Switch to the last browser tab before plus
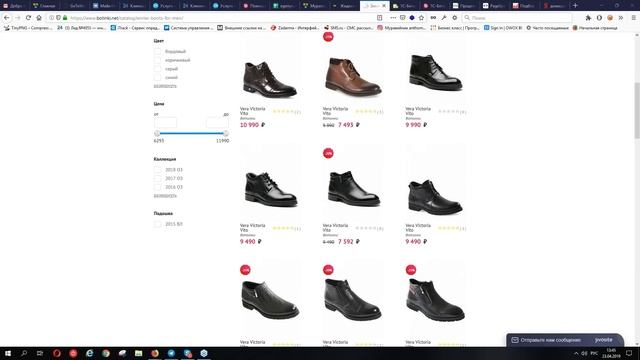 [555, 6]
